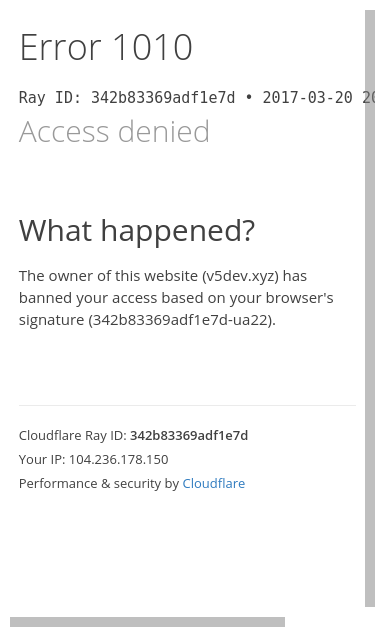The height and width of the screenshot is (627, 375).
Task: Click the Performance & security by text
Action: 99,483
